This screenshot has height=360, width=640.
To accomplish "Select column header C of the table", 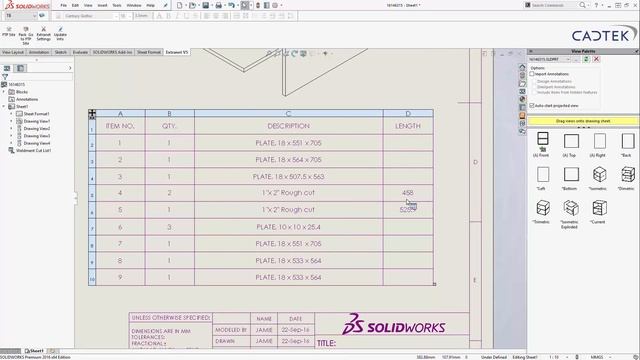I will (289, 113).
